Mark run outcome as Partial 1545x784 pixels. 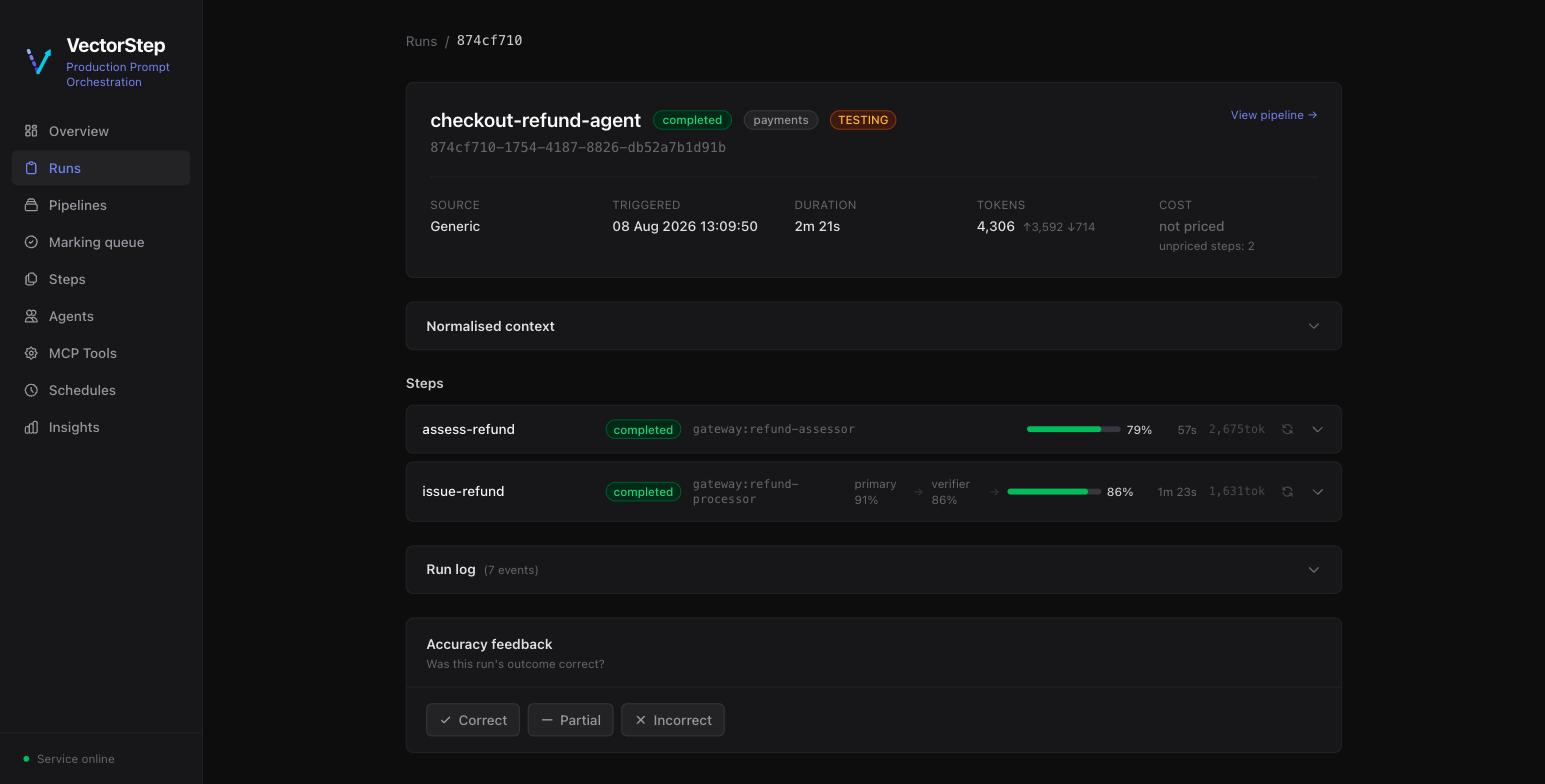click(570, 720)
